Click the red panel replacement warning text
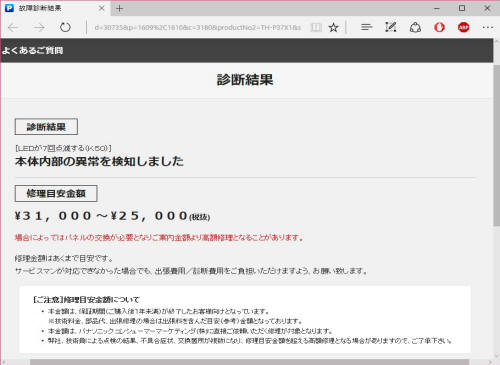This screenshot has height=365, width=500. 159,238
